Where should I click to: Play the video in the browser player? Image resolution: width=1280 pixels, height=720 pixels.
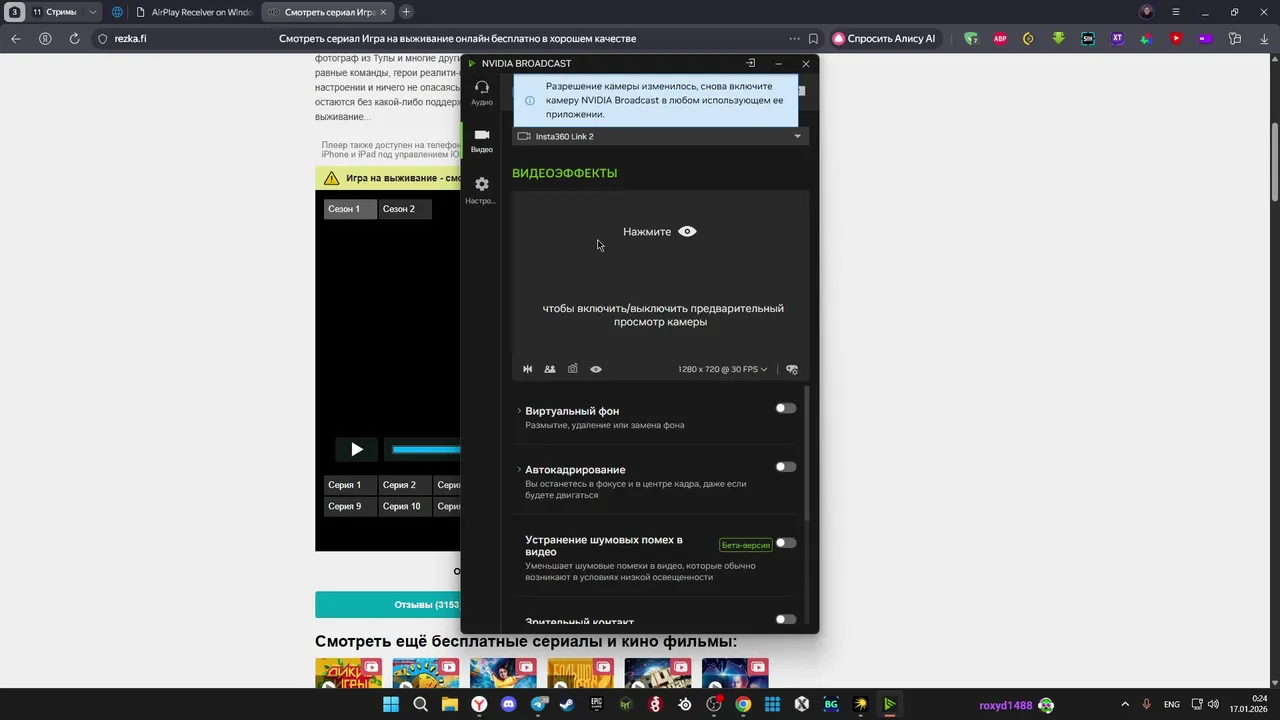(356, 449)
